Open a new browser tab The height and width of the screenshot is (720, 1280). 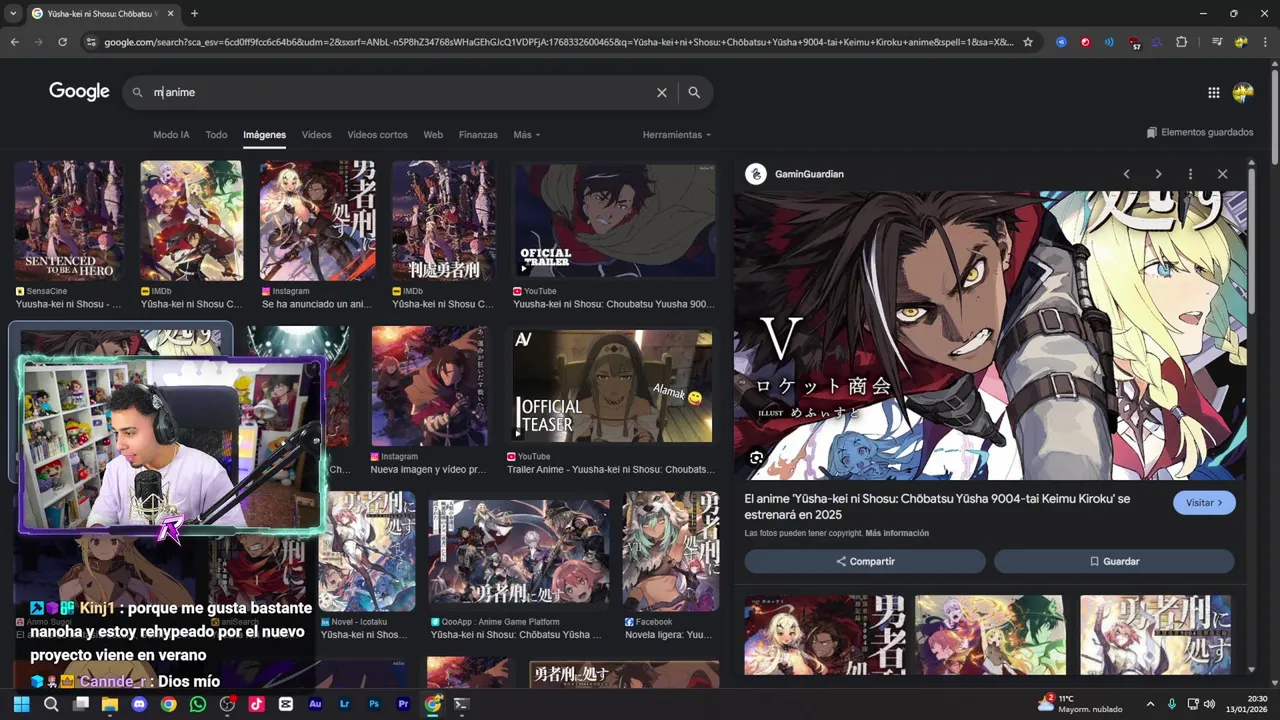pos(194,13)
